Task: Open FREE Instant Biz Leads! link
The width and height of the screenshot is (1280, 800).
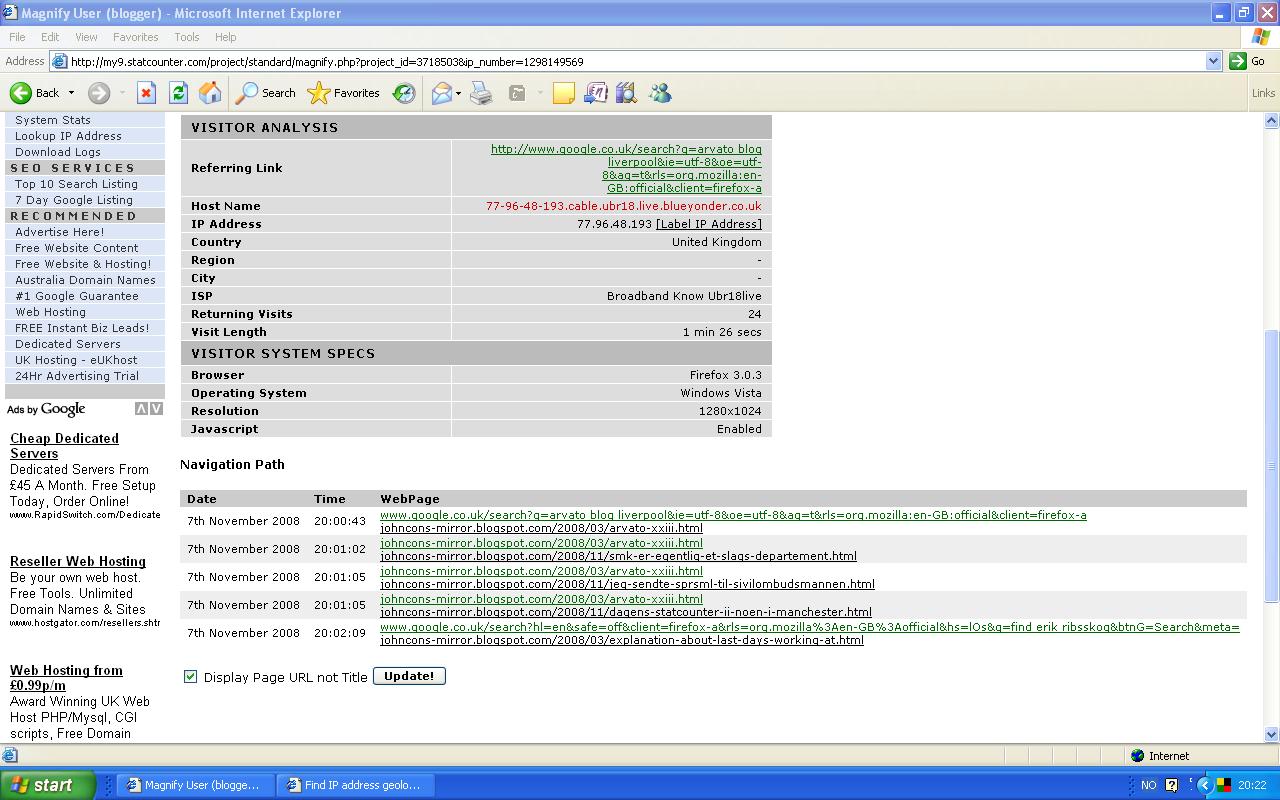Action: point(82,328)
